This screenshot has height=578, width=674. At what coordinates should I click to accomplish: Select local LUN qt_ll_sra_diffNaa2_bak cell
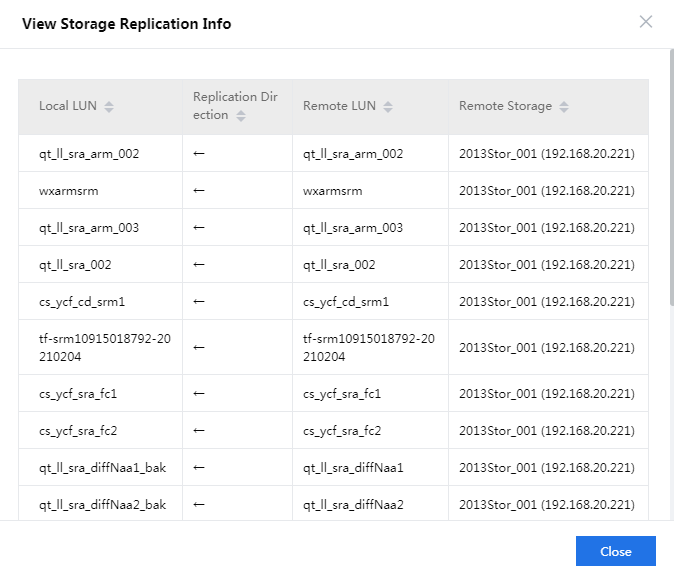pos(102,505)
